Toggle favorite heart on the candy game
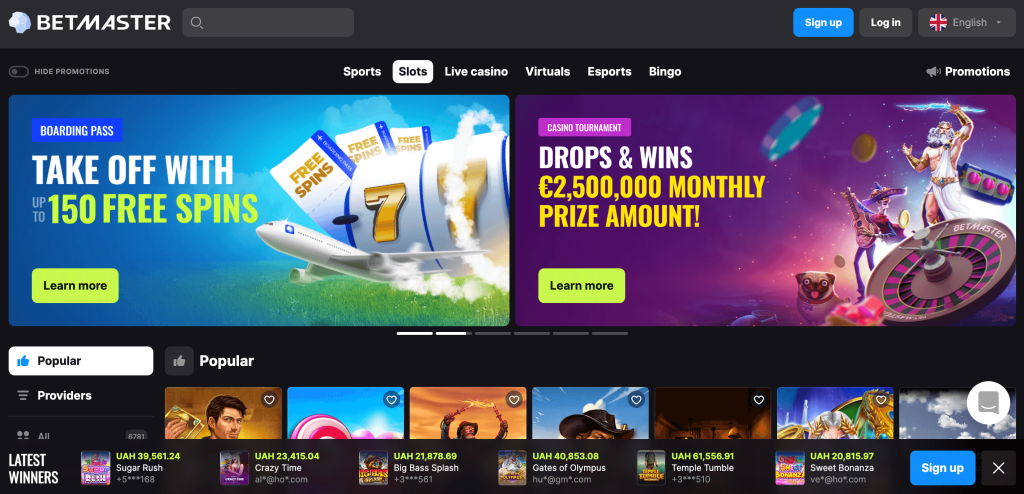This screenshot has width=1024, height=494. click(391, 399)
